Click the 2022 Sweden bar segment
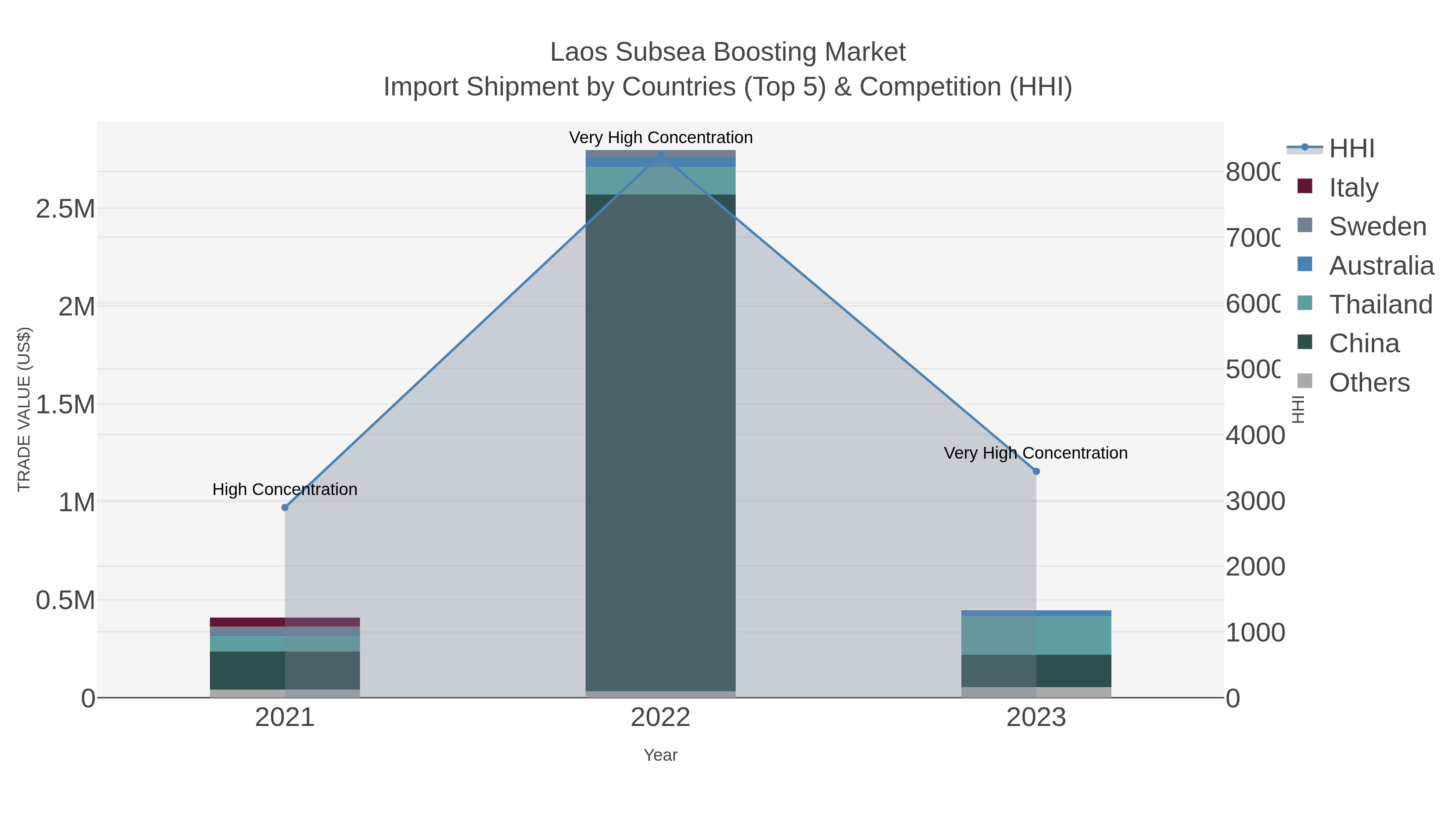This screenshot has width=1456, height=819. 660,154
